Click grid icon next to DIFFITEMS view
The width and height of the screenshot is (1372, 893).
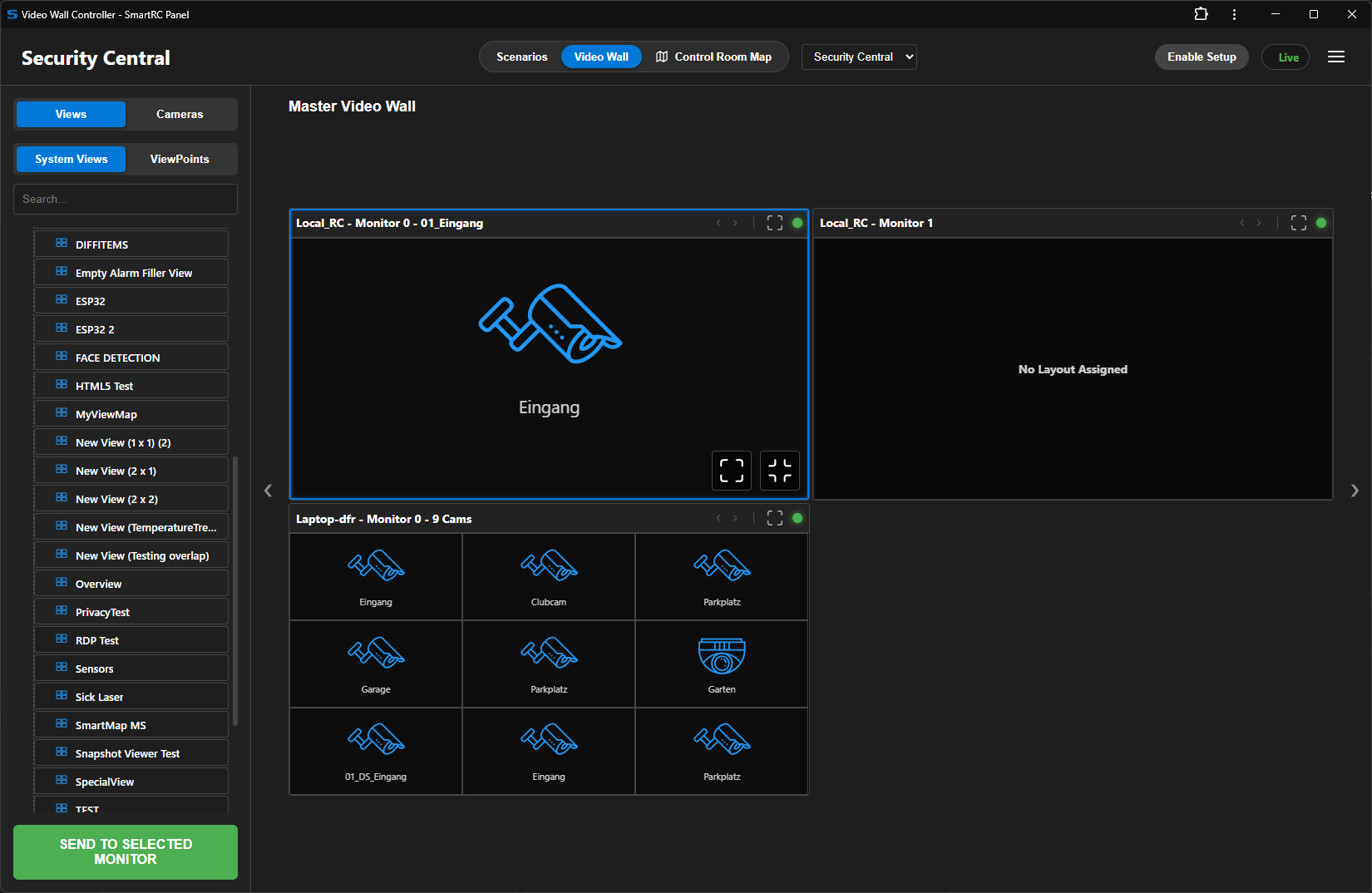click(x=62, y=244)
